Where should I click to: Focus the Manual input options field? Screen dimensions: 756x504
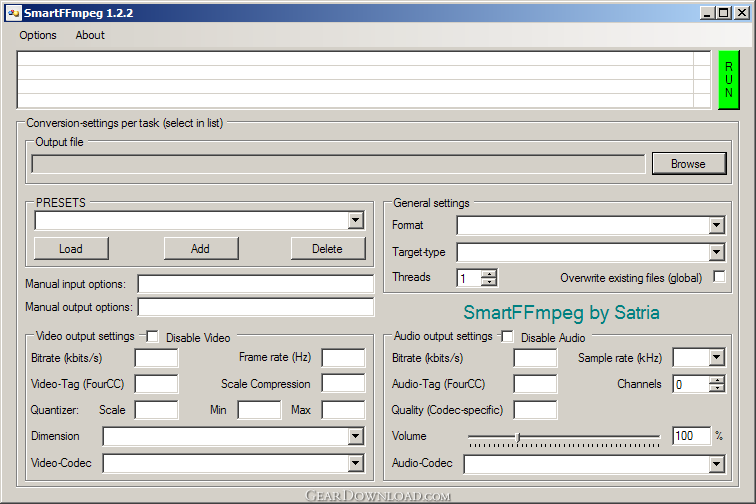click(x=256, y=284)
